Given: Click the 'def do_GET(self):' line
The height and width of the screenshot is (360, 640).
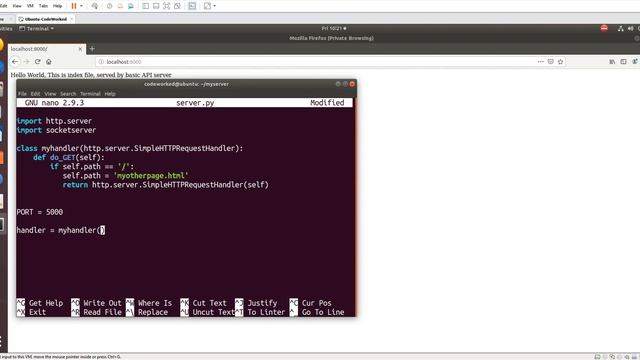Looking at the screenshot, I should point(69,158).
